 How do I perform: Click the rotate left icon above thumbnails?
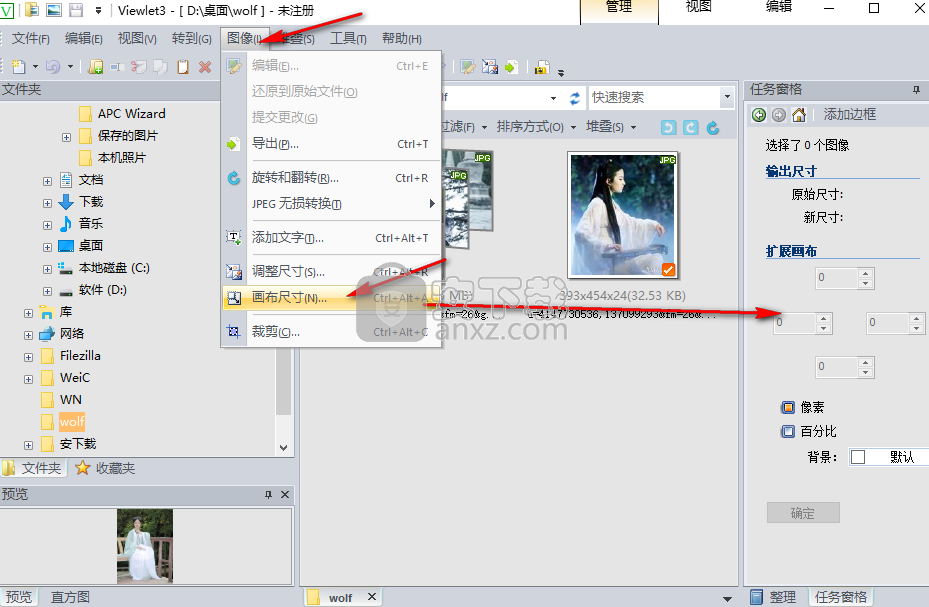pos(668,127)
